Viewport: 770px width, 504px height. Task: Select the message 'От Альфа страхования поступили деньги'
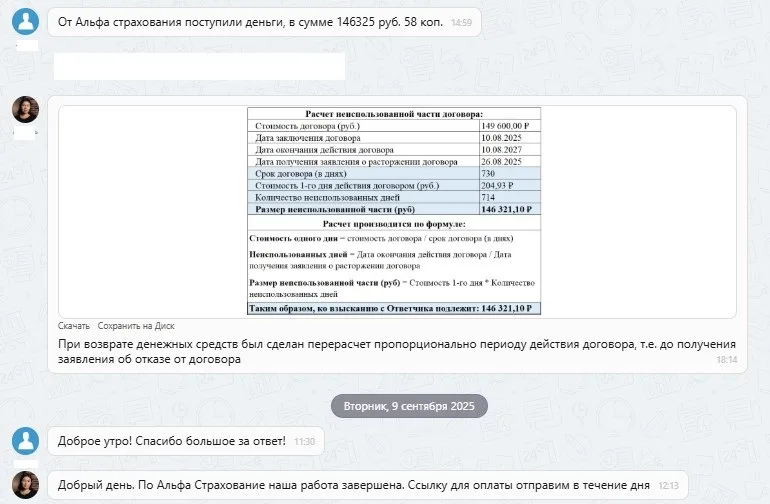[264, 22]
